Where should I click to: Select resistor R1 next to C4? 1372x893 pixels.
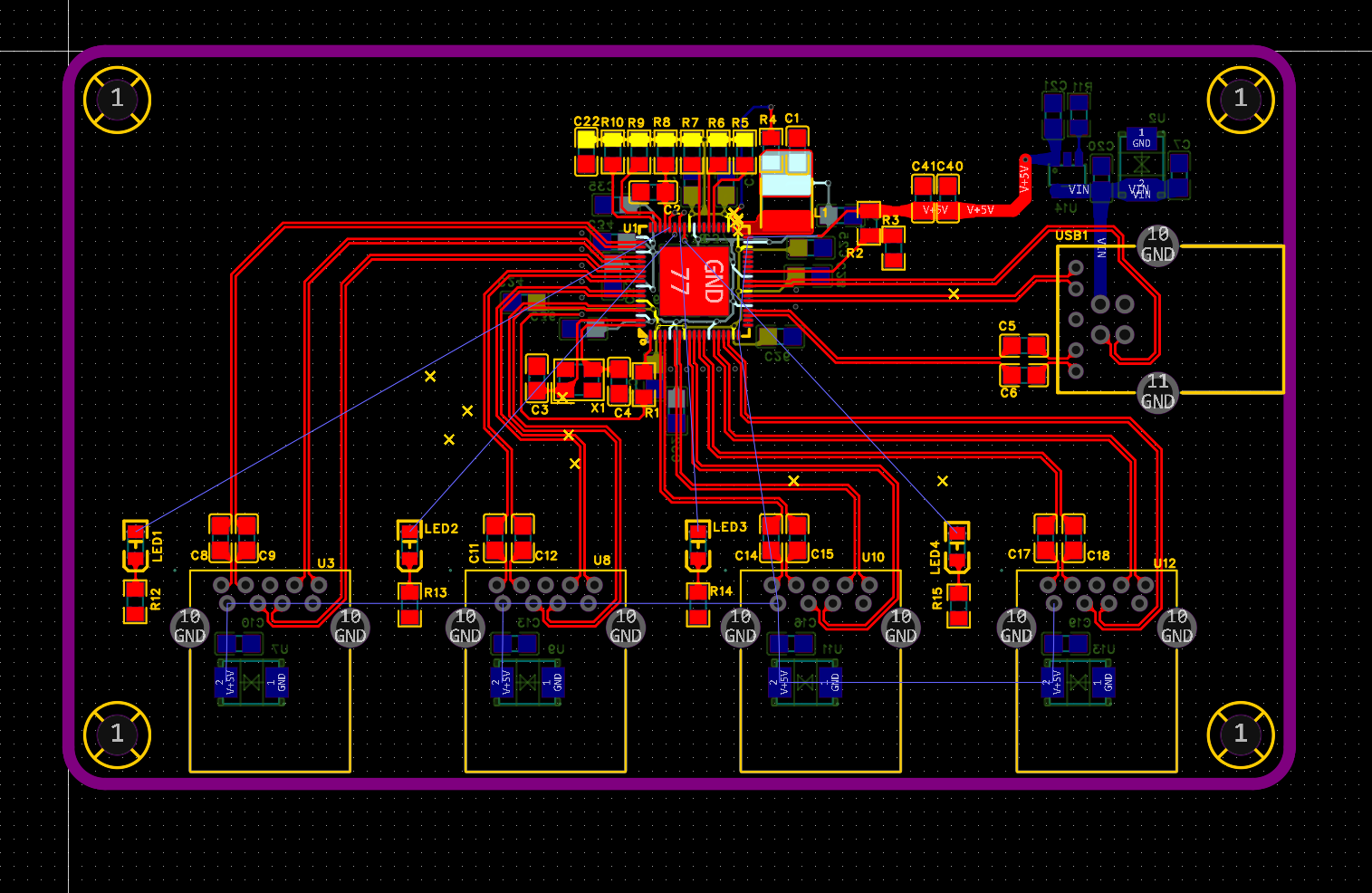click(x=645, y=384)
